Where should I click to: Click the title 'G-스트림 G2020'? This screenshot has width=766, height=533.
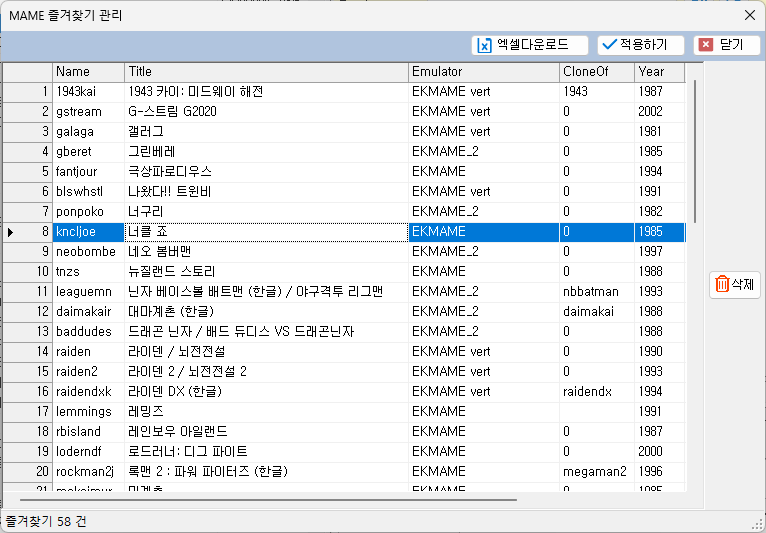pyautogui.click(x=172, y=112)
